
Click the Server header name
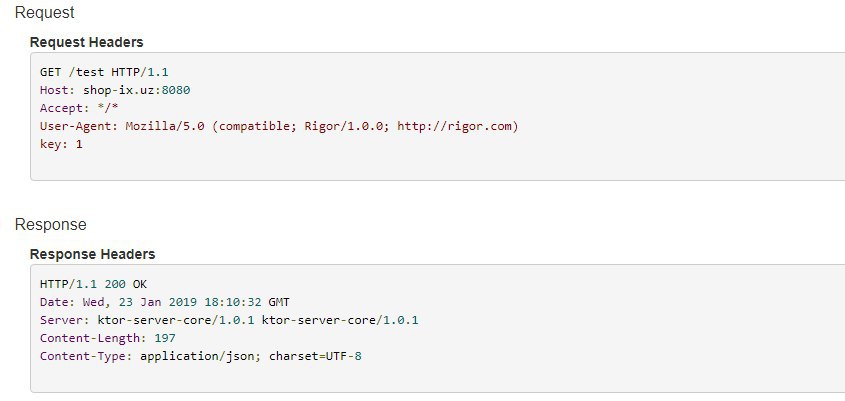pos(61,320)
